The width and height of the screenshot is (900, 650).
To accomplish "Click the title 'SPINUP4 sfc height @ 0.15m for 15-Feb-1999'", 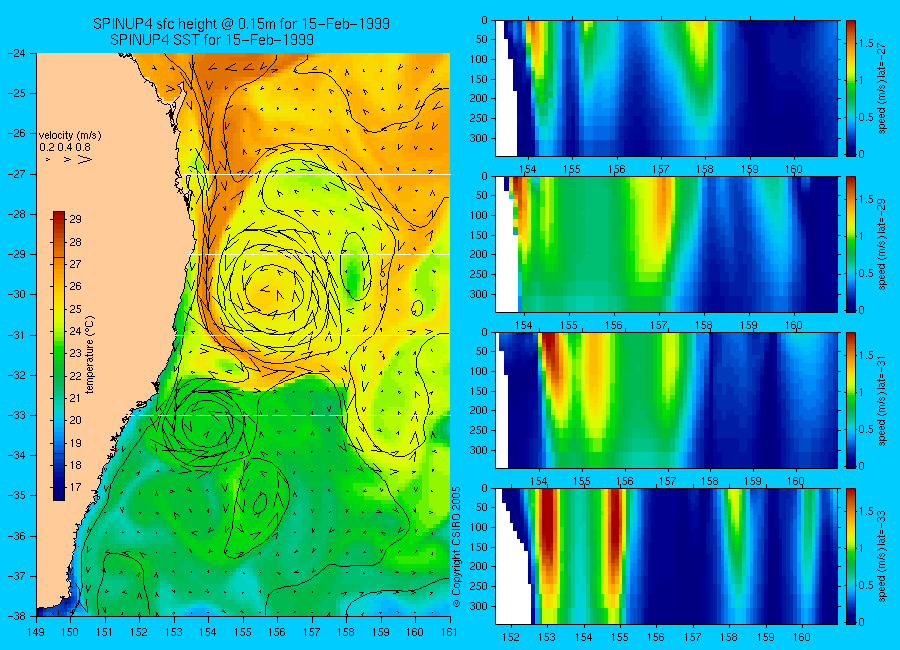I will click(241, 24).
